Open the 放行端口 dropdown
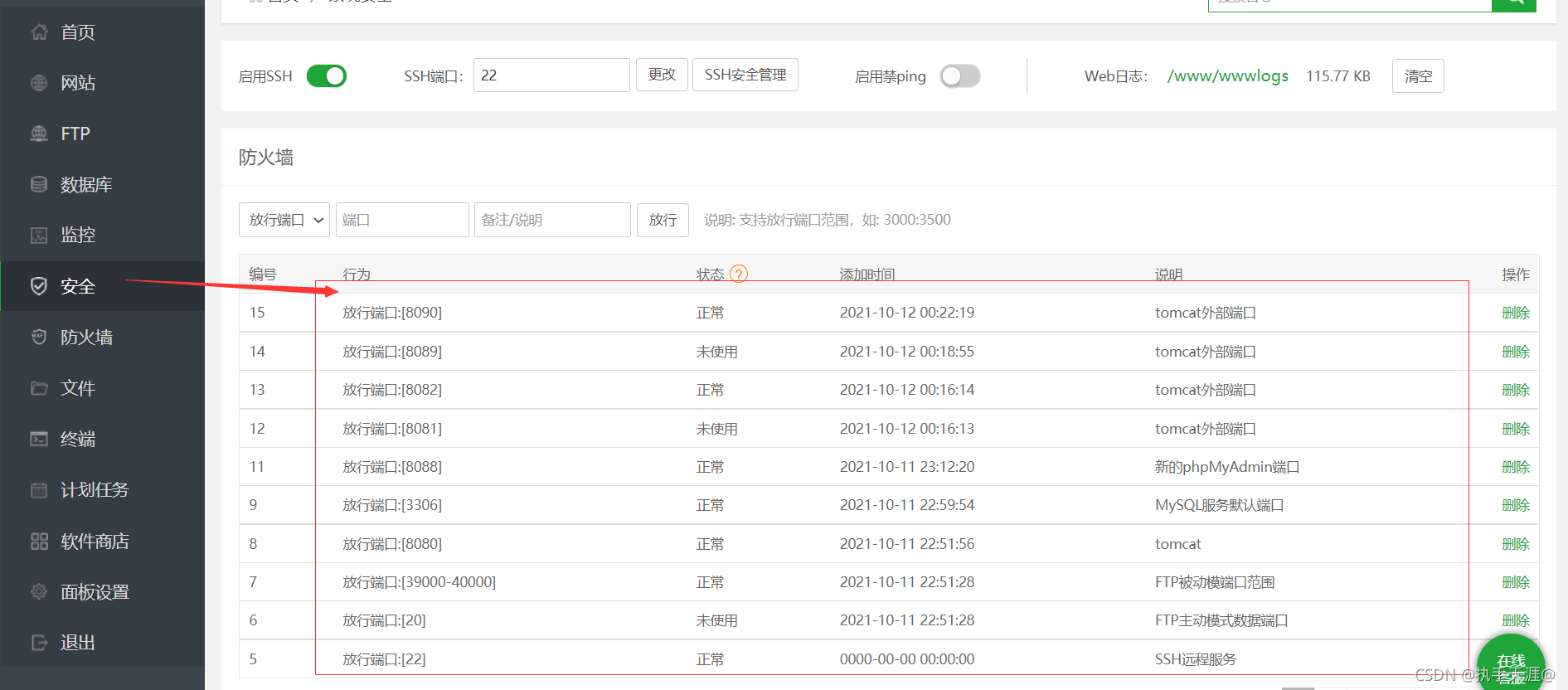The width and height of the screenshot is (1568, 690). (x=284, y=220)
